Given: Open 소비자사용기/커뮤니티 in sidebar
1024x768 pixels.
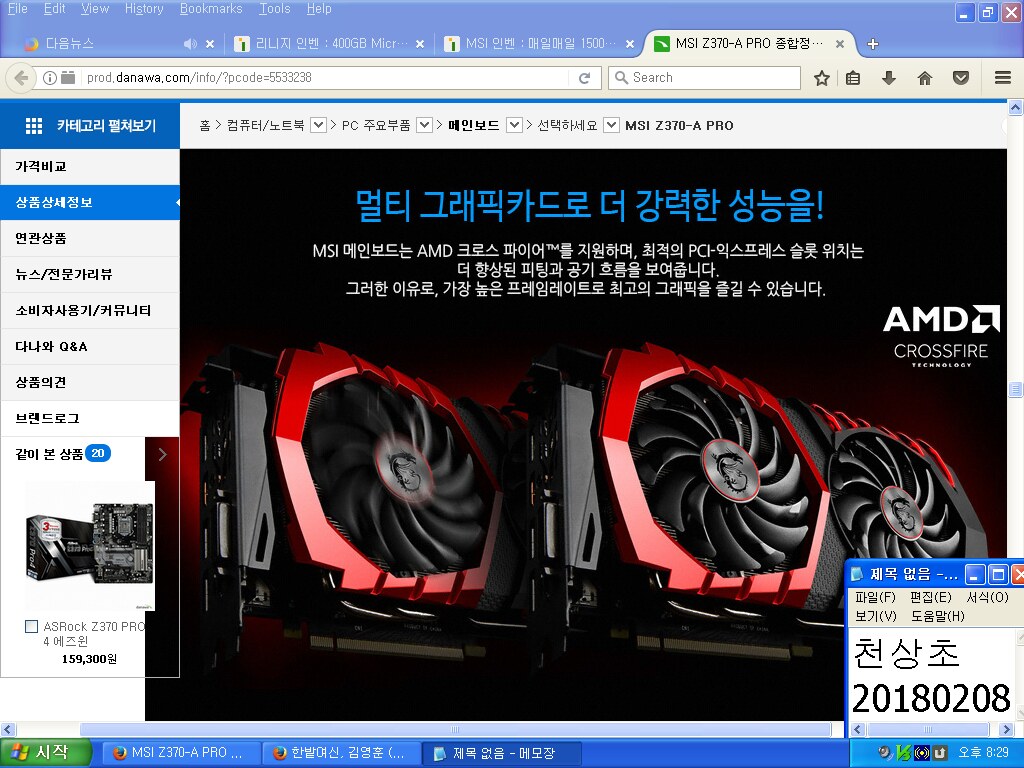Looking at the screenshot, I should click(x=90, y=310).
